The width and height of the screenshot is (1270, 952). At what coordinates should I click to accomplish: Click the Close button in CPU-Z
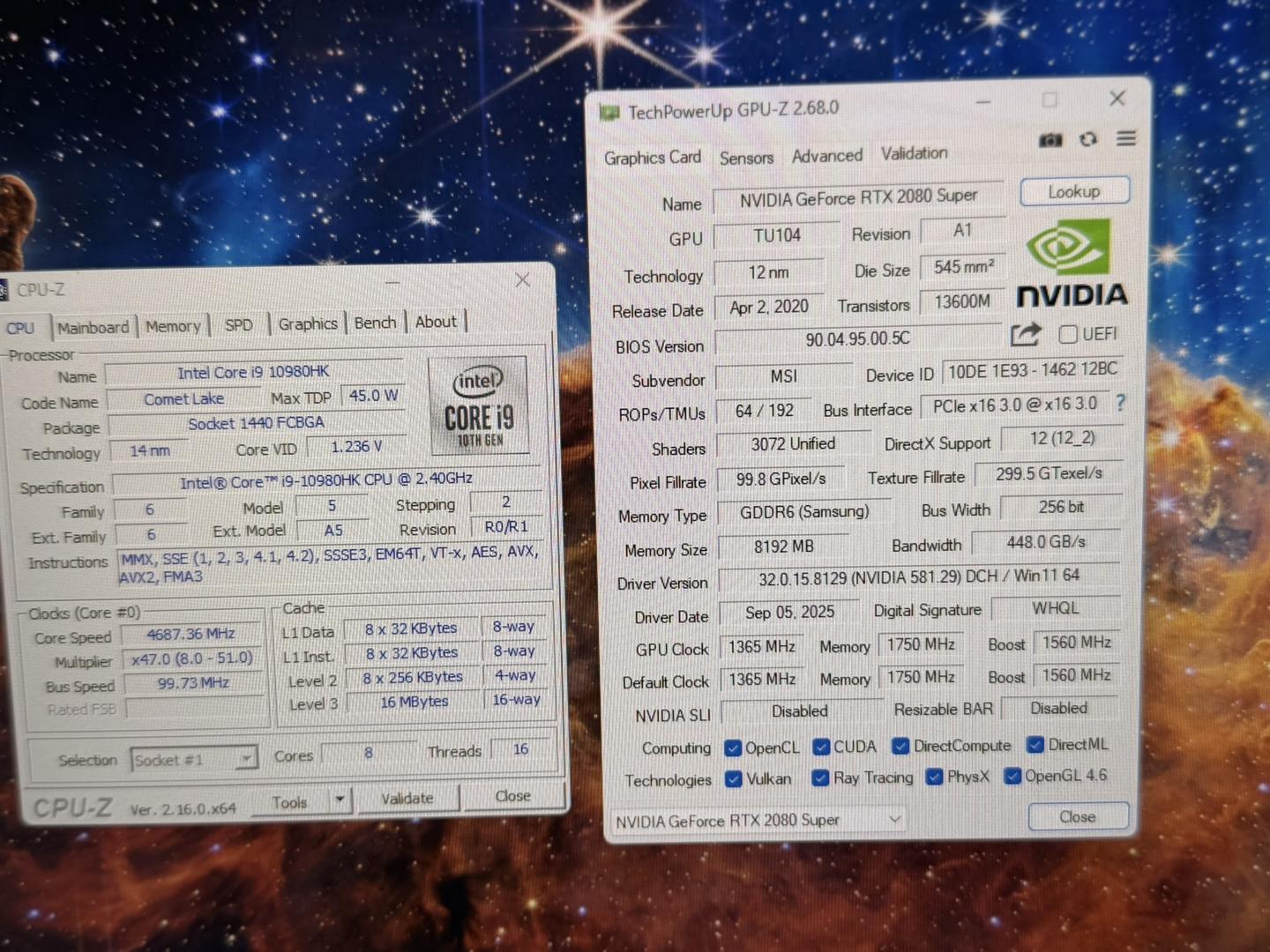(512, 796)
